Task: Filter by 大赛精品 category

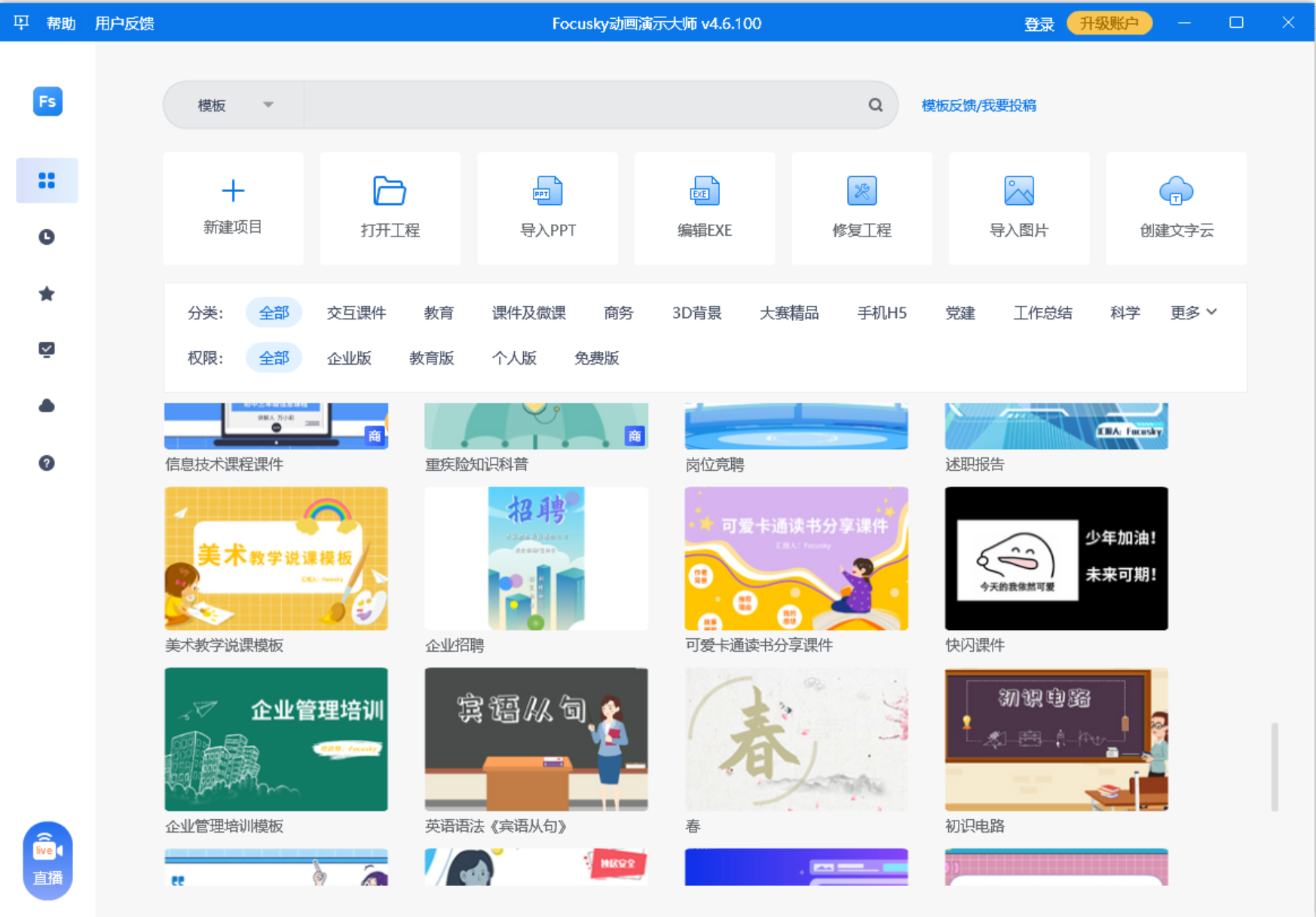Action: click(x=789, y=313)
